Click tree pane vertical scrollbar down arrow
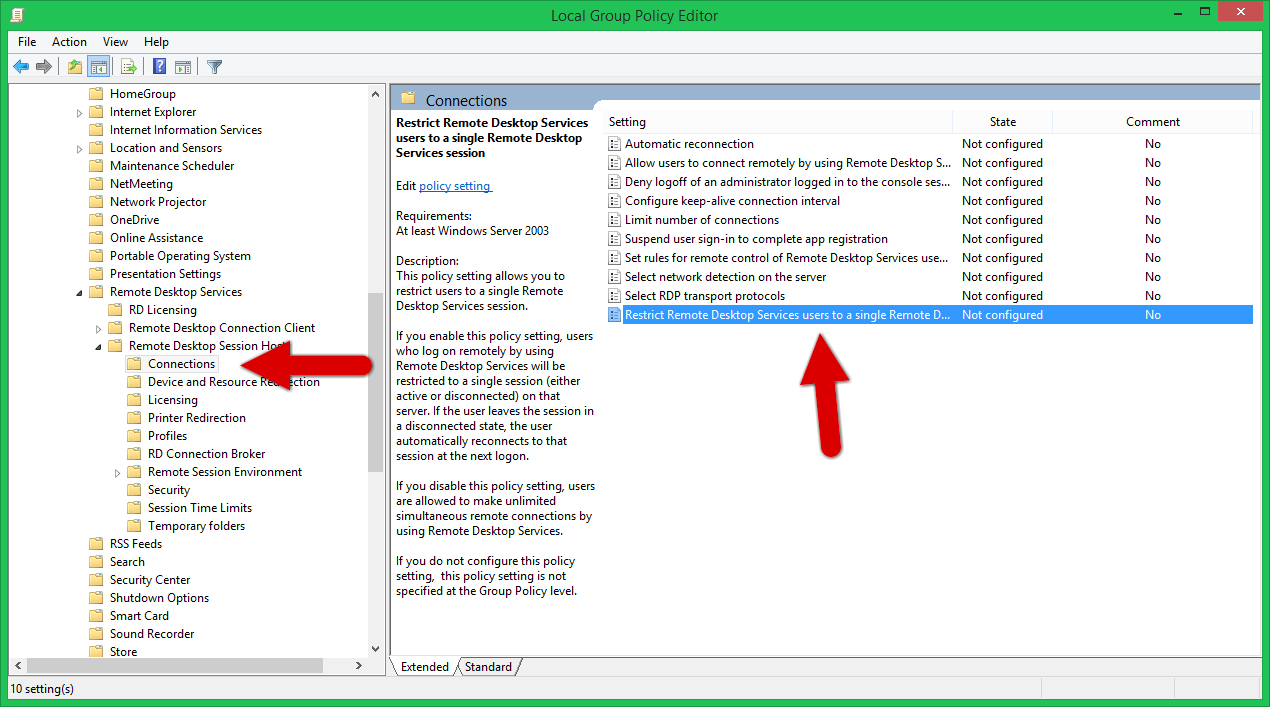 coord(376,649)
